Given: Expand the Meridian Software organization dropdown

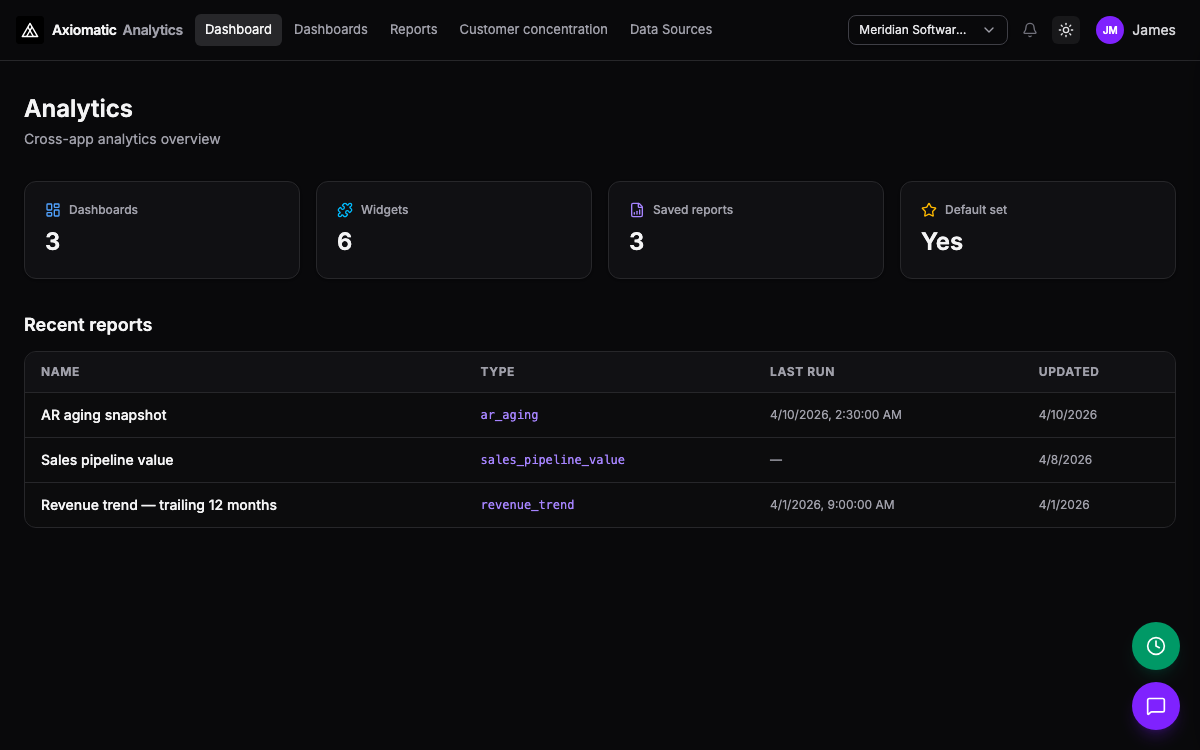Looking at the screenshot, I should point(927,30).
